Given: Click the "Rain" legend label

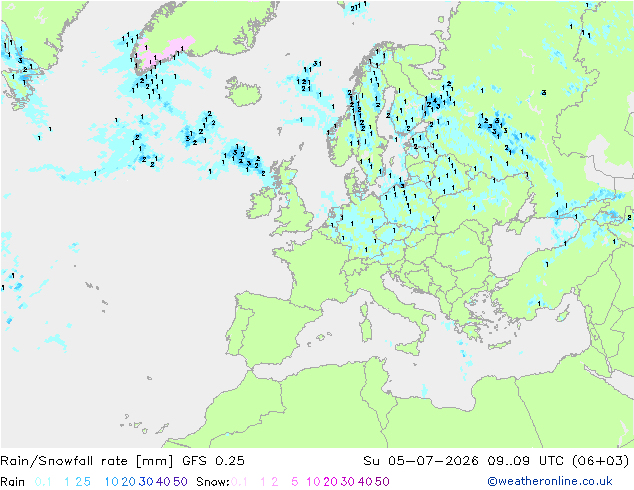Looking at the screenshot, I should tap(13, 482).
